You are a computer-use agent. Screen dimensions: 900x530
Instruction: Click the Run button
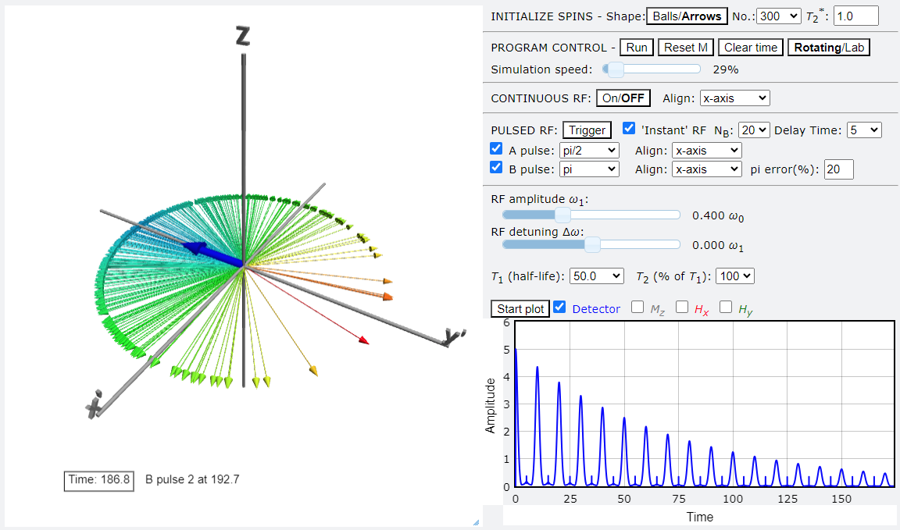click(x=635, y=48)
